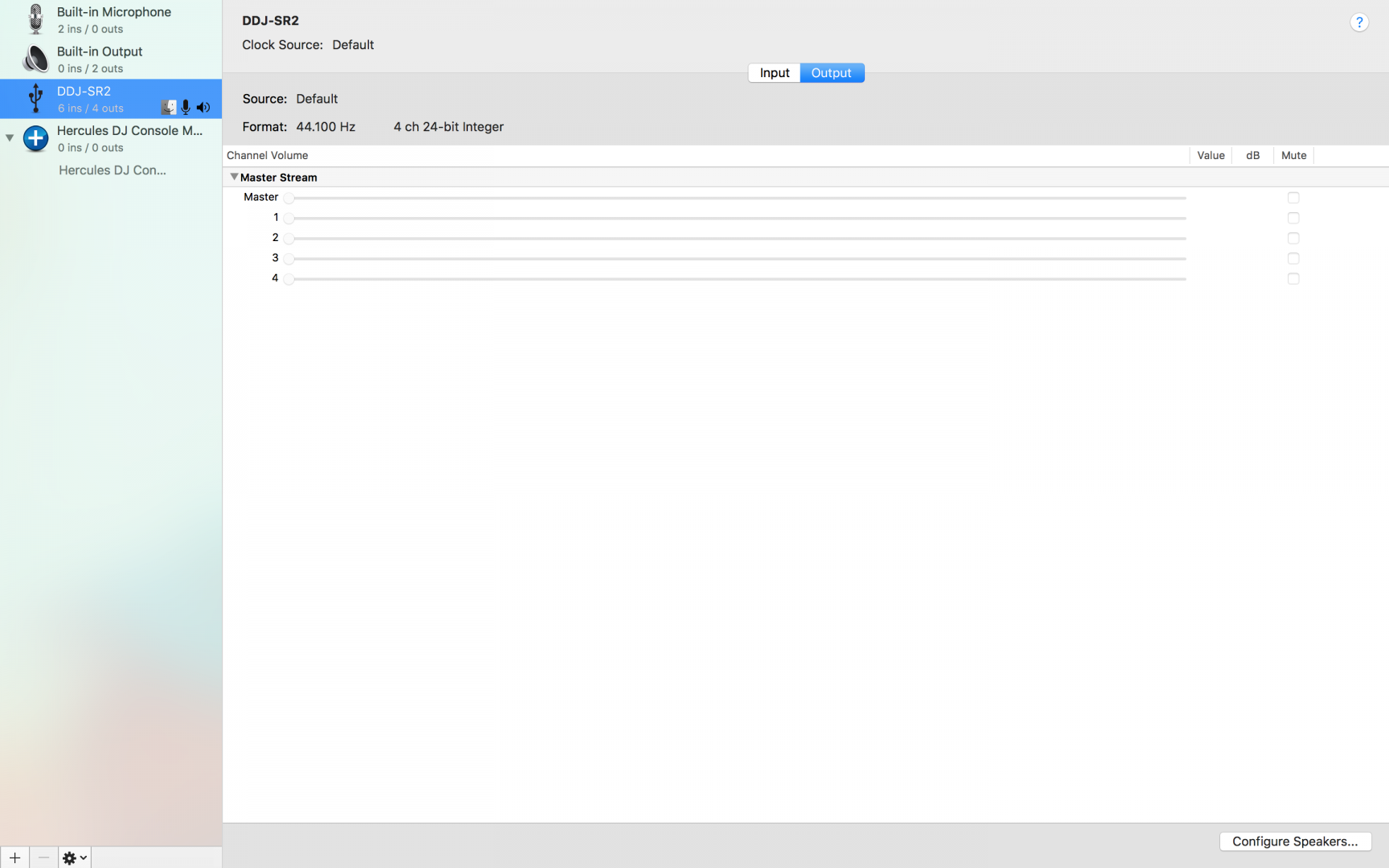Click the 0 ins / 2 outs text
Screen dimensions: 1389x868
point(90,68)
